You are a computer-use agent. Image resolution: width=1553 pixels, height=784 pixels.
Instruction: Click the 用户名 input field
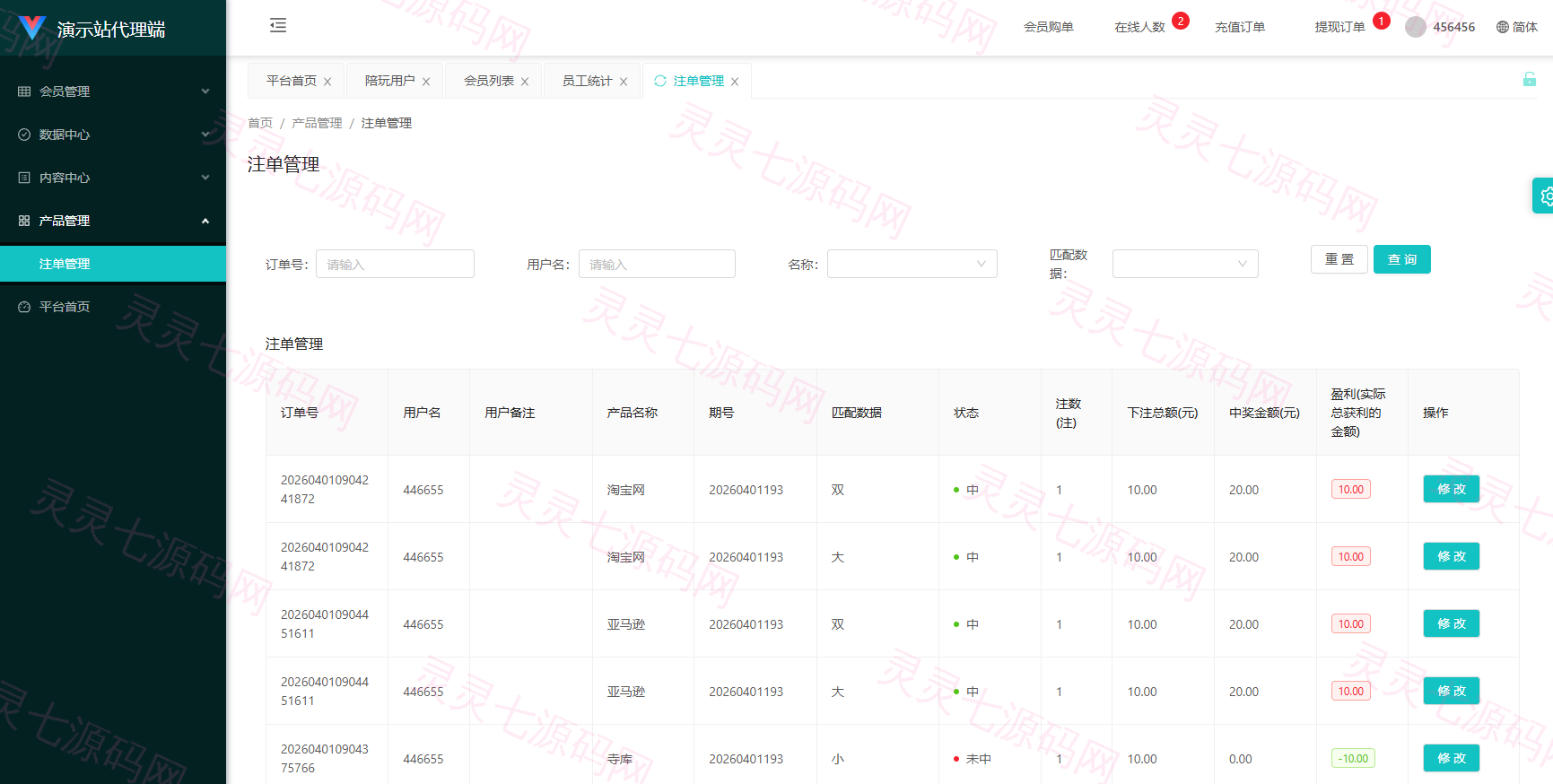pos(657,264)
